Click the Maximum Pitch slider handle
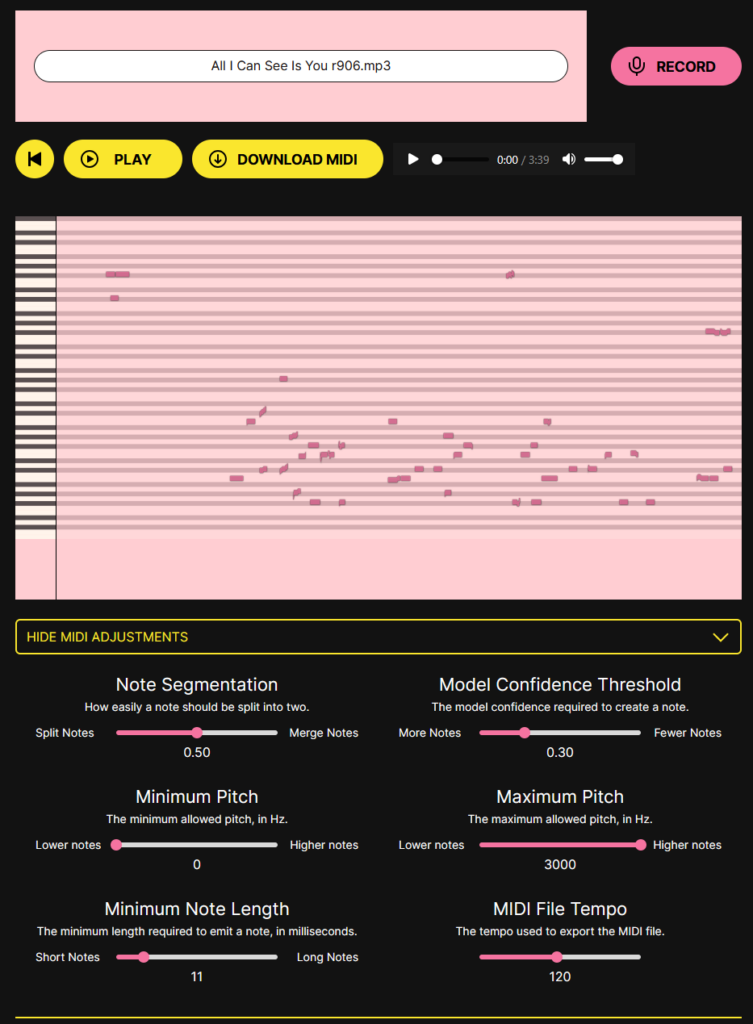Screen dimensions: 753x1024 640,845
